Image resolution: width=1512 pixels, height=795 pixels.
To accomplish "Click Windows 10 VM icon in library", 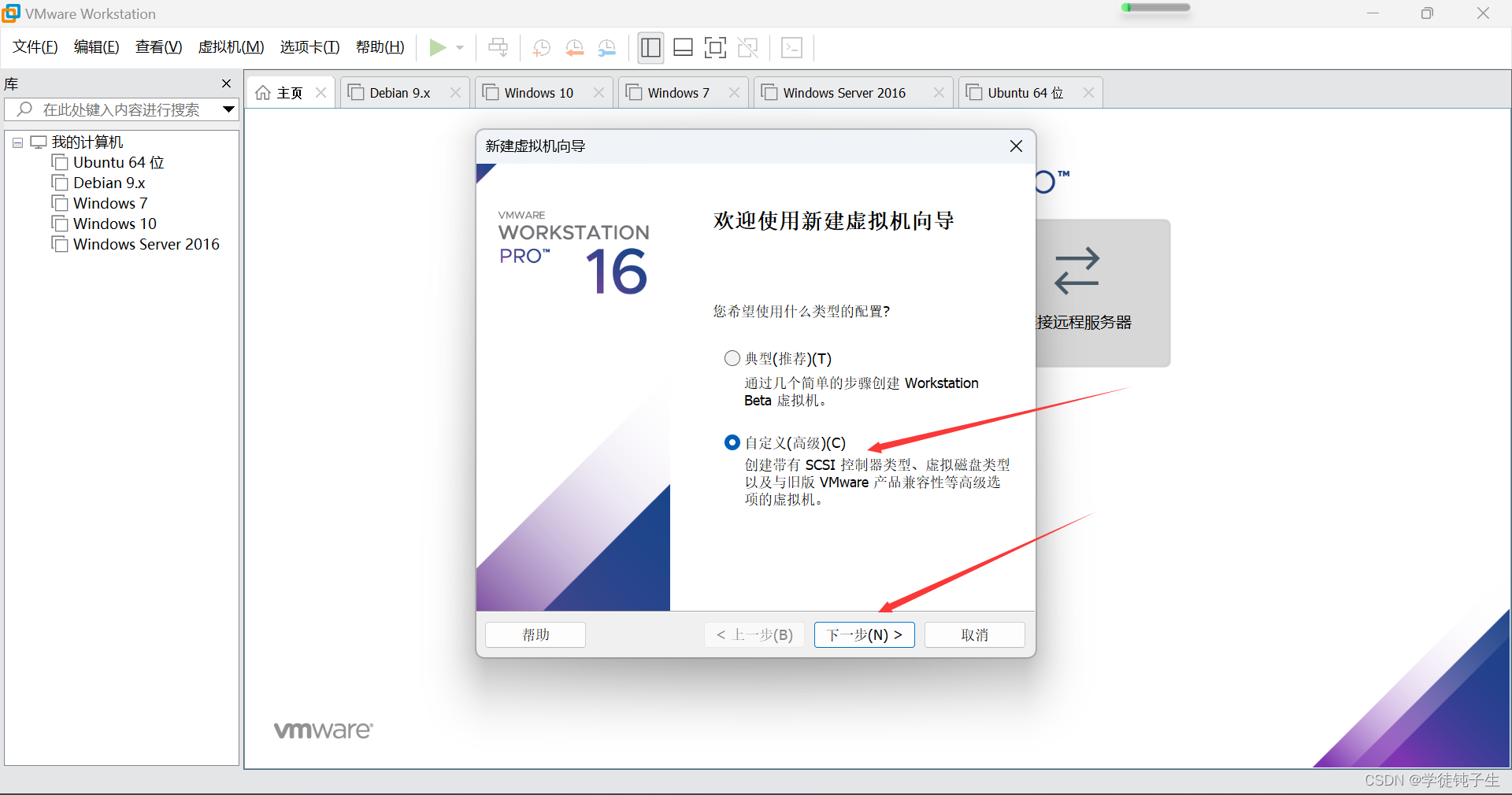I will pos(60,224).
